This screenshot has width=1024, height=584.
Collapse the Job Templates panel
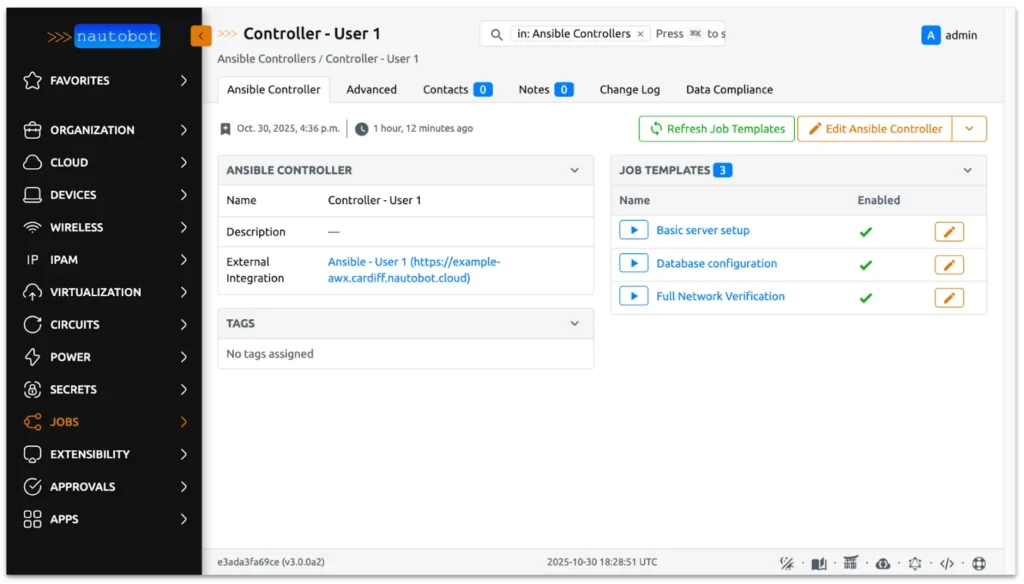[x=967, y=171]
